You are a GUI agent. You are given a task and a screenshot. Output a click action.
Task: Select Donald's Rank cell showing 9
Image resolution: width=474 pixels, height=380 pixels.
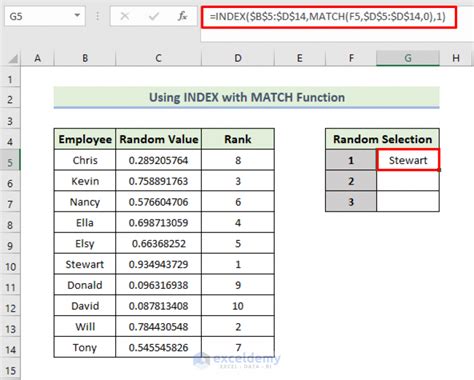pos(238,285)
